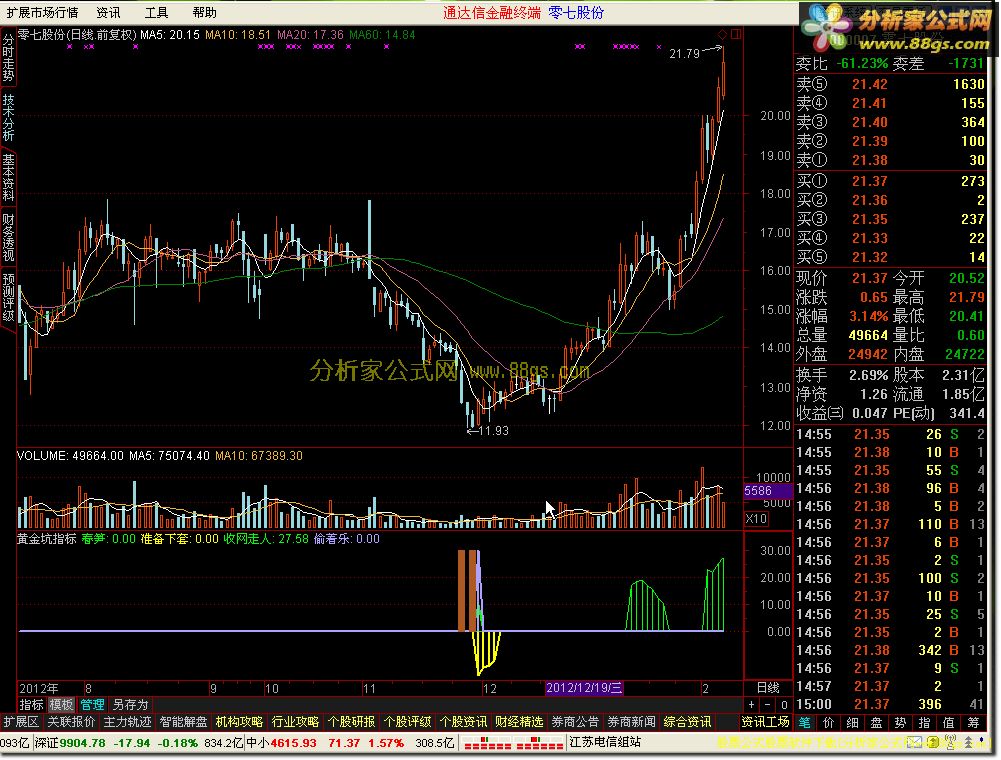Switch to the 分时走势 side tab
1001x760 pixels.
click(x=8, y=57)
